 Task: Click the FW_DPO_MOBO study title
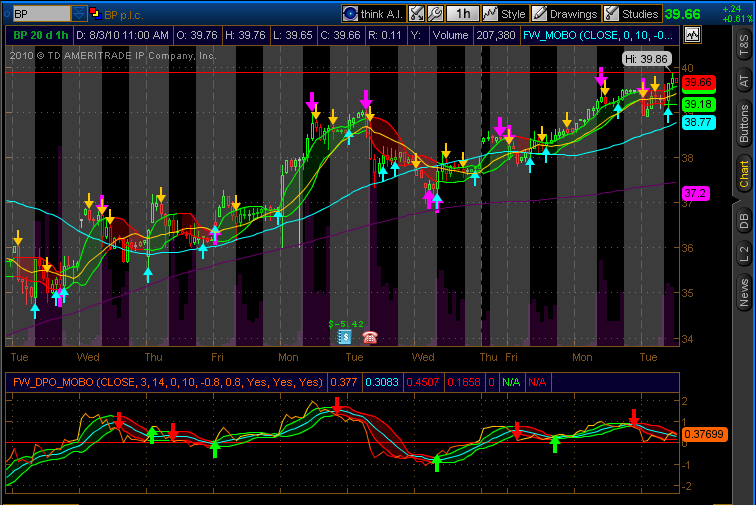tap(167, 382)
